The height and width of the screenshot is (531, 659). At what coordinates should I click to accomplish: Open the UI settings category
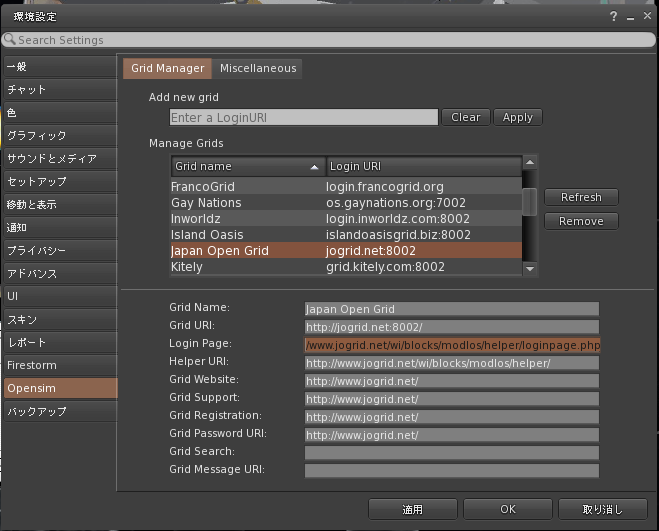click(x=61, y=296)
